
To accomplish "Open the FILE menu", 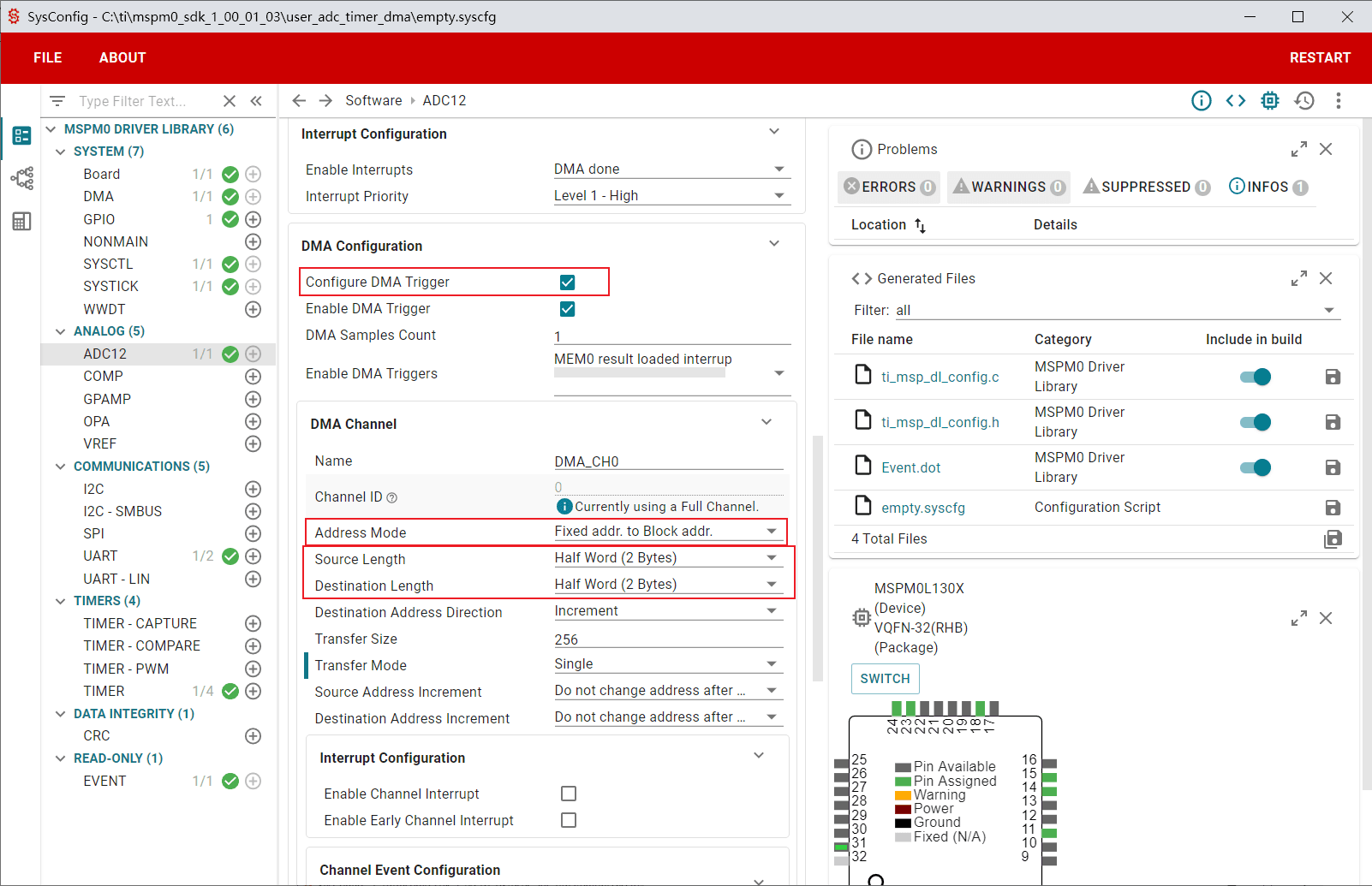I will click(48, 58).
